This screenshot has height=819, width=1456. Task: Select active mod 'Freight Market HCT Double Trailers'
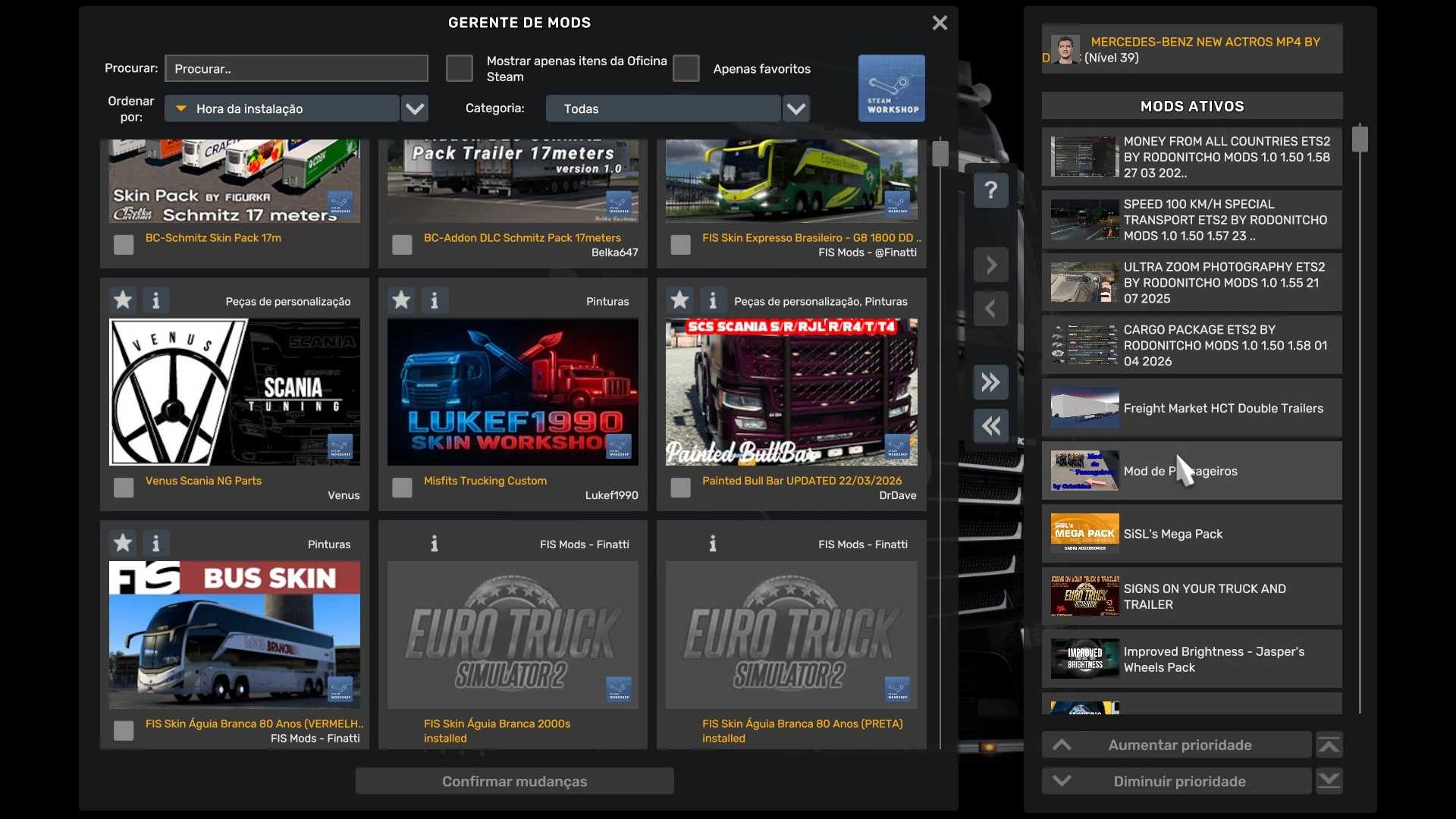[1192, 408]
